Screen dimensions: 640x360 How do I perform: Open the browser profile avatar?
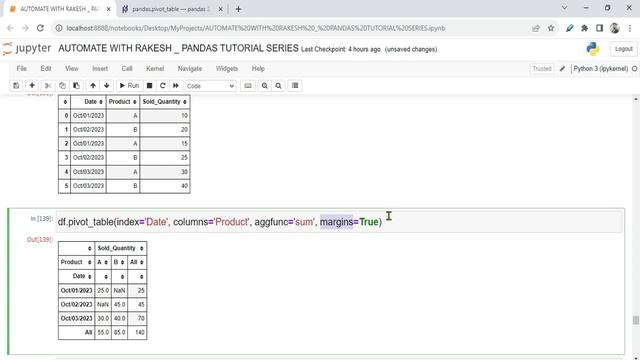(614, 28)
